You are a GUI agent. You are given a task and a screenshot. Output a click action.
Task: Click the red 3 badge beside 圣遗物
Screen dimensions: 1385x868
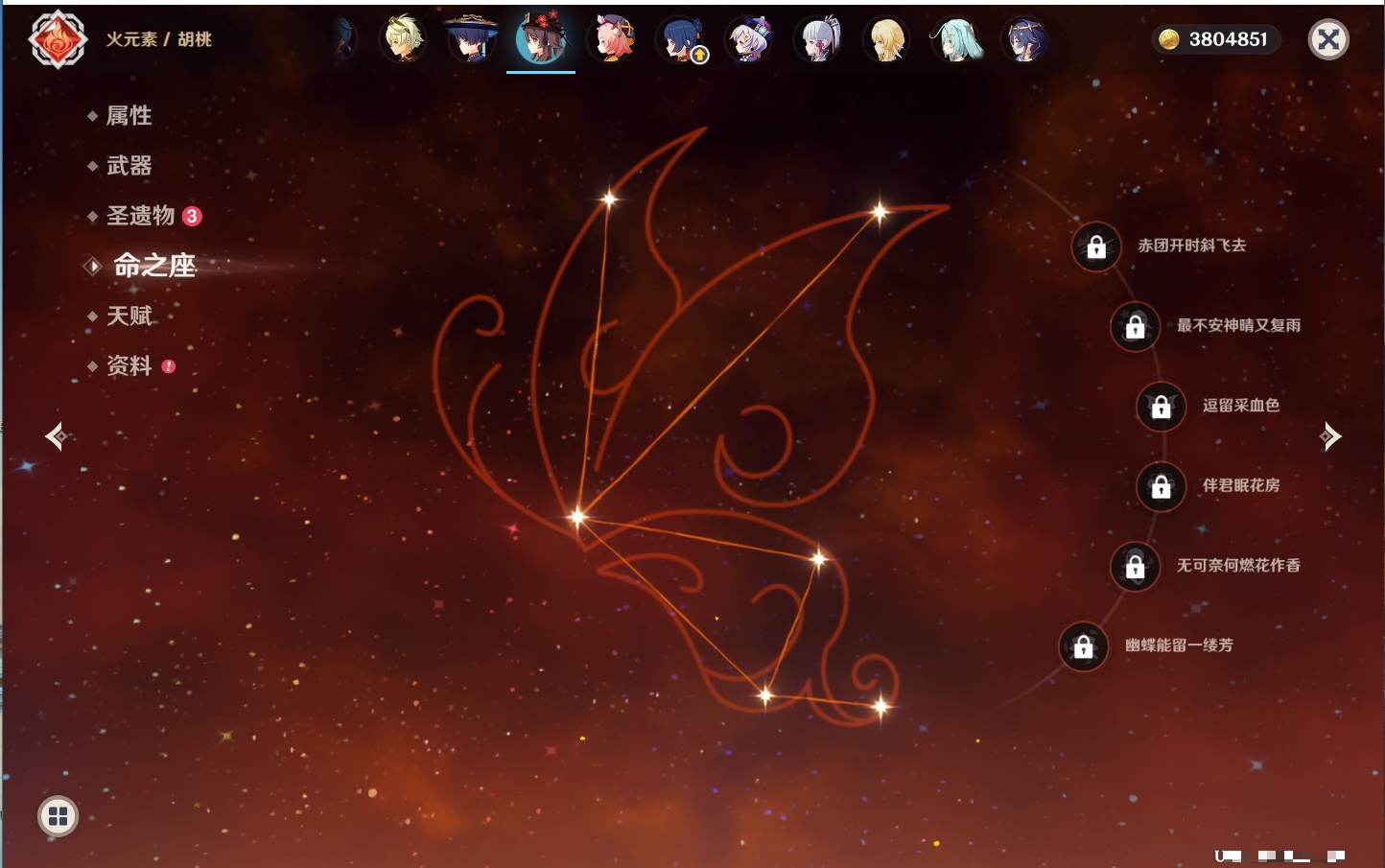pyautogui.click(x=192, y=216)
